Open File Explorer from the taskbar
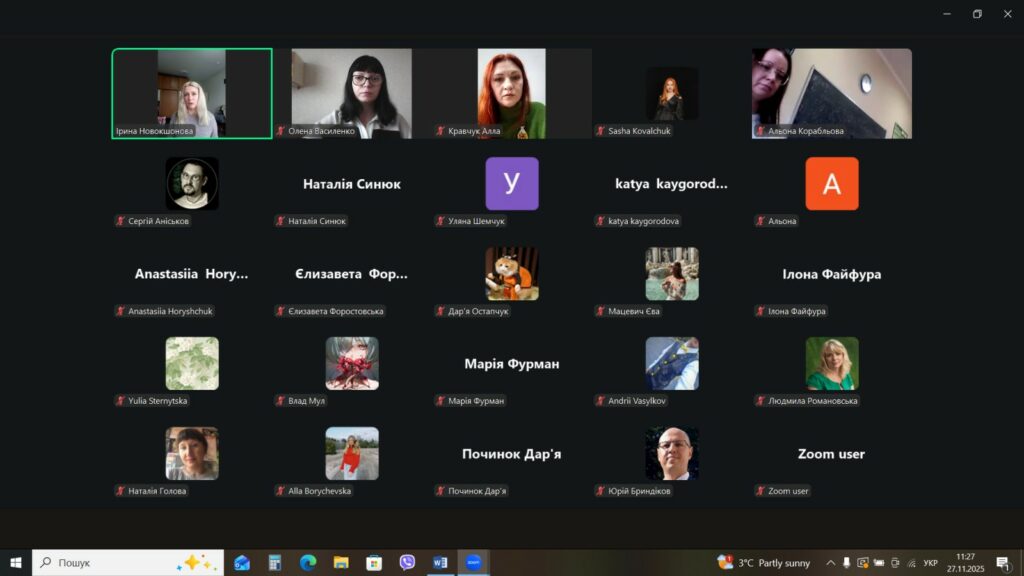Screen dimensions: 1024x576 [x=340, y=563]
